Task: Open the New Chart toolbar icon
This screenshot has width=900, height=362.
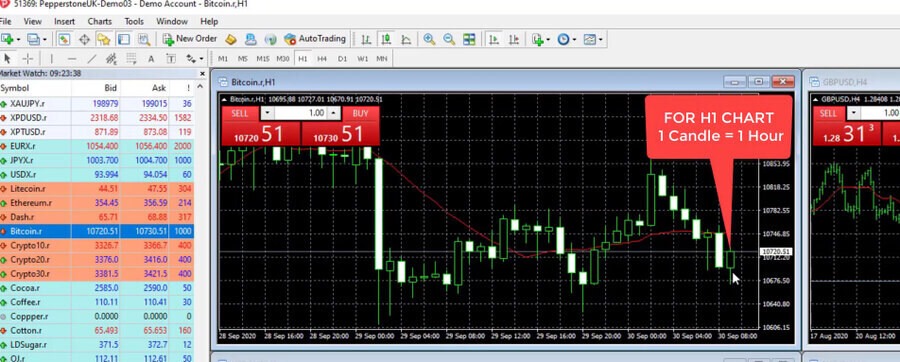Action: pos(7,39)
